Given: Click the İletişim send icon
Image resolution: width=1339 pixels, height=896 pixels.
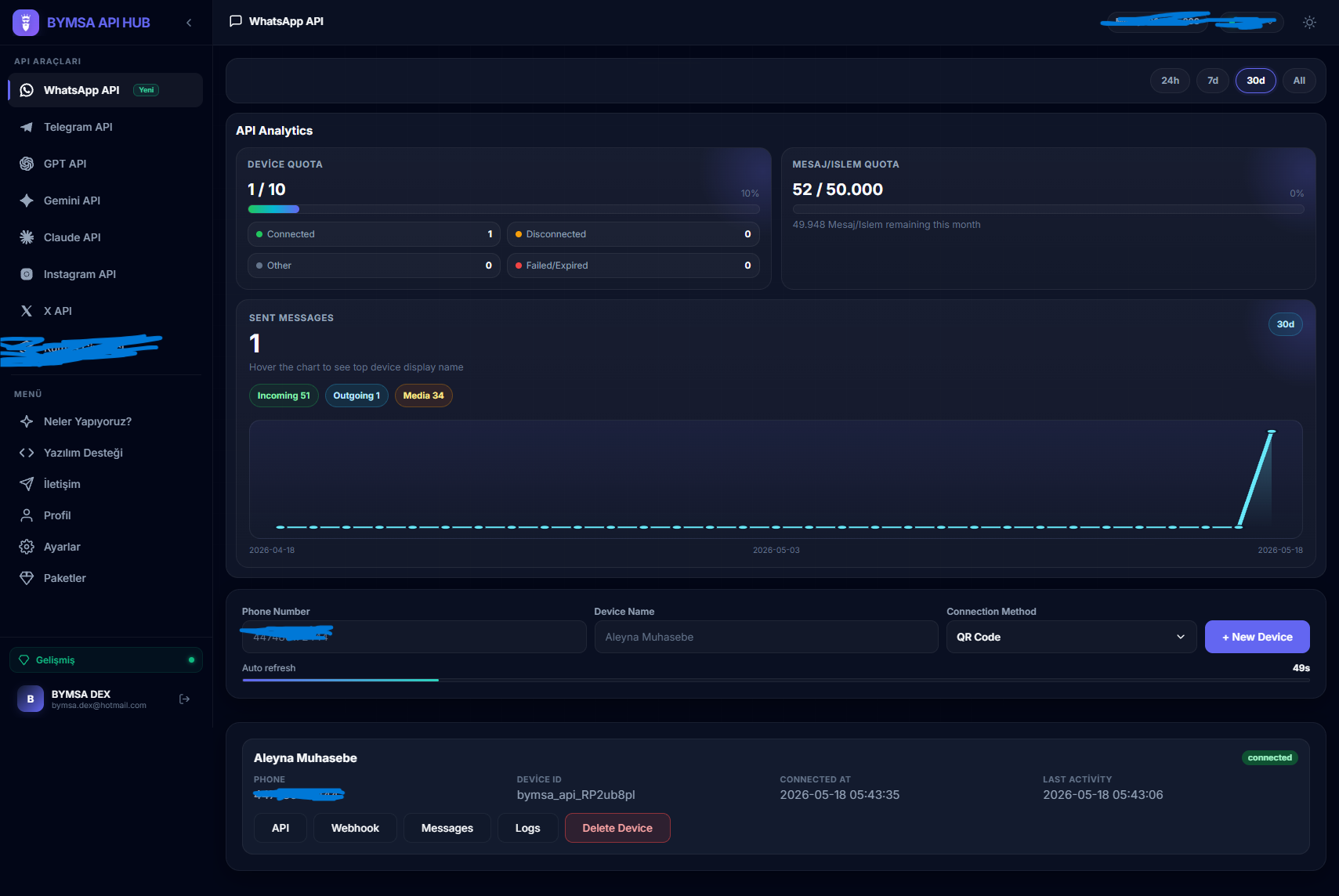Looking at the screenshot, I should point(27,484).
